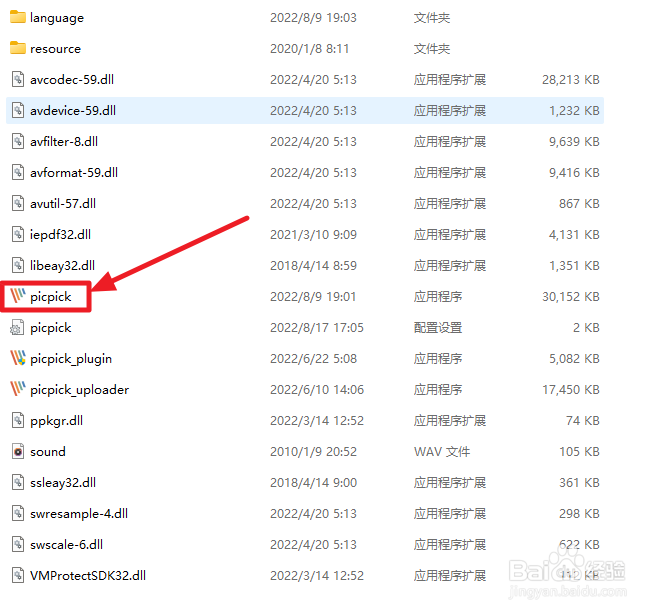The width and height of the screenshot is (664, 615).
Task: Select the picpick name in 2 KB row
Action: coord(50,328)
